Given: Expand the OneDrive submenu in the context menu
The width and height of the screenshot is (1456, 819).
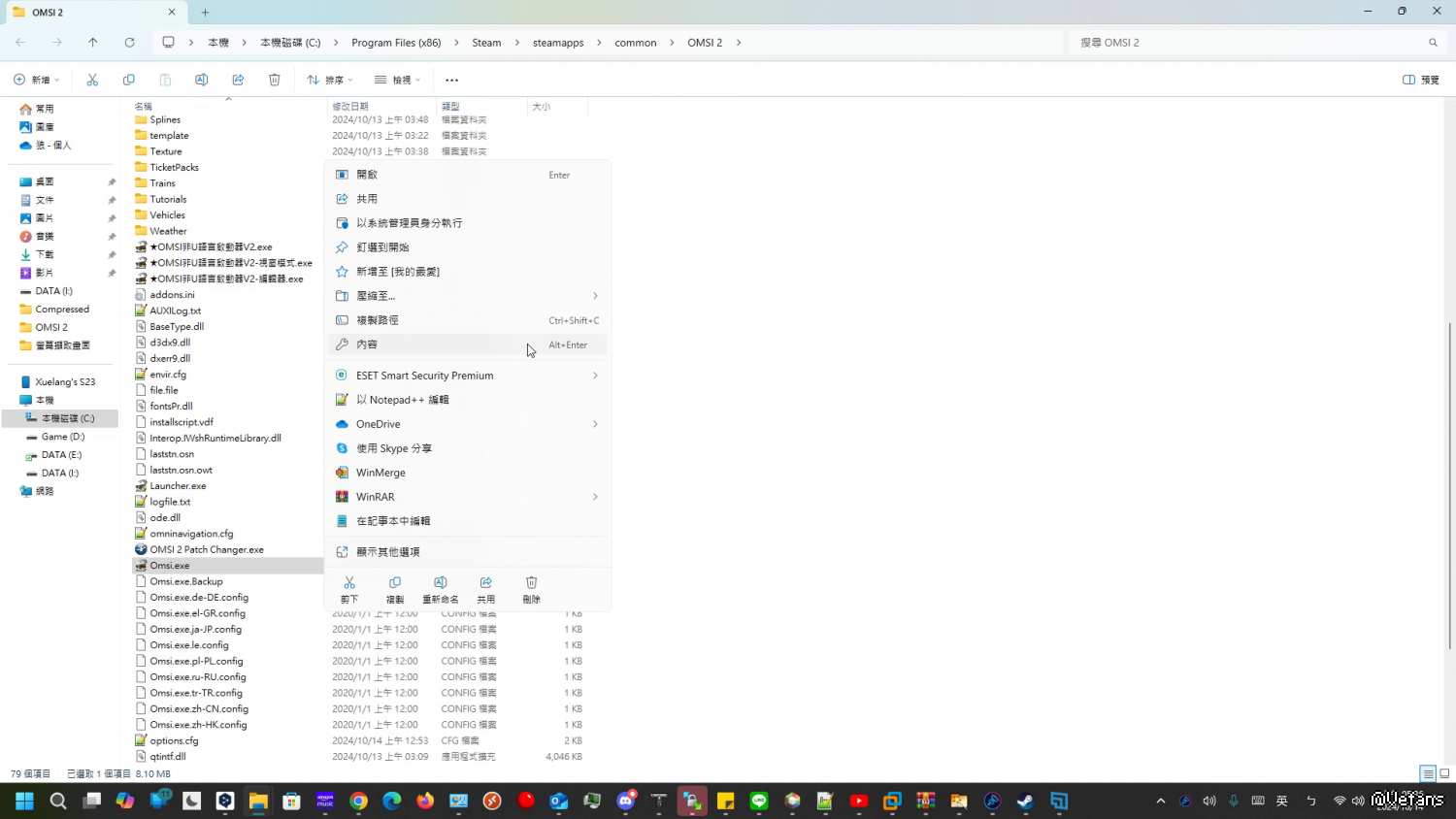Looking at the screenshot, I should tap(595, 424).
